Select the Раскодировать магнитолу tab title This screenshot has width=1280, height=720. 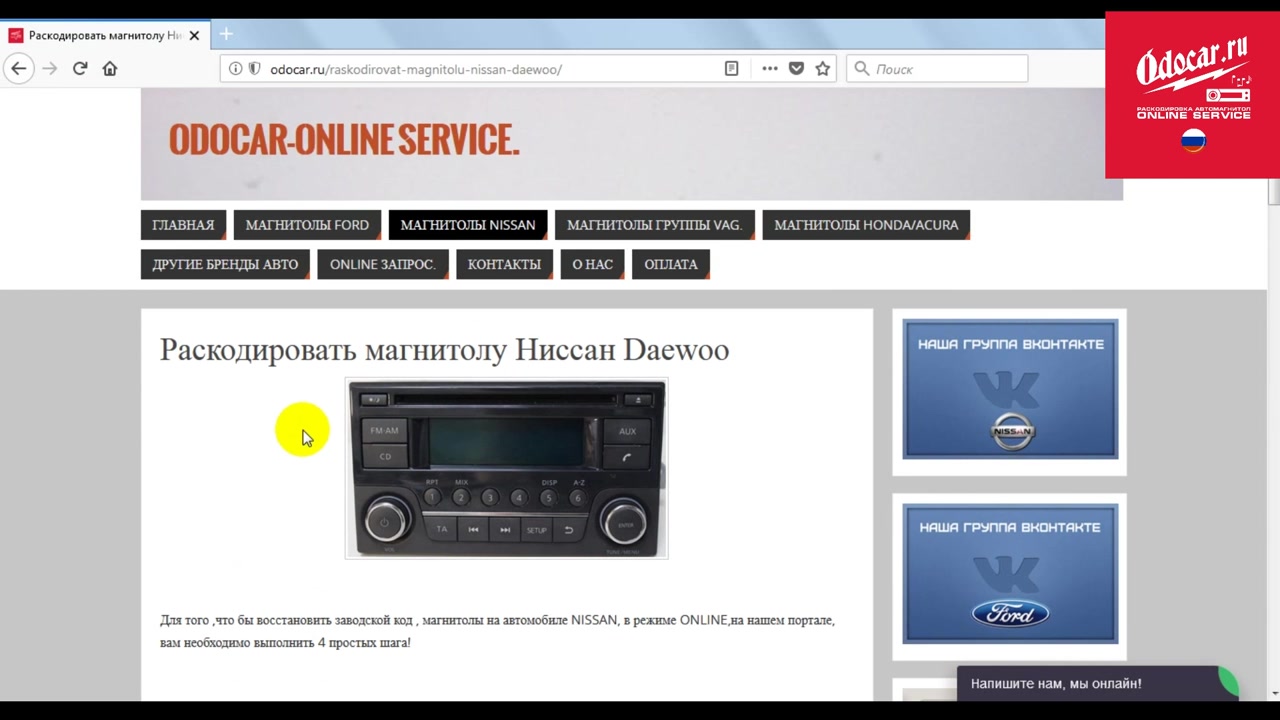(105, 35)
